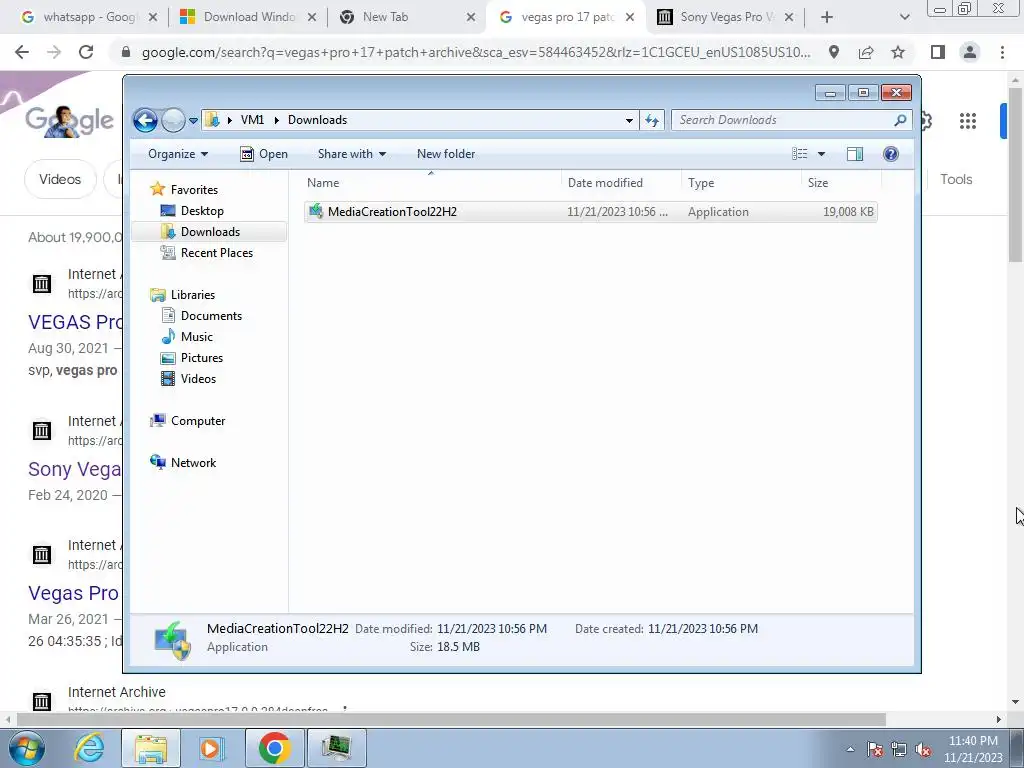Click the Explorer back navigation arrow
This screenshot has width=1024, height=768.
click(x=145, y=120)
